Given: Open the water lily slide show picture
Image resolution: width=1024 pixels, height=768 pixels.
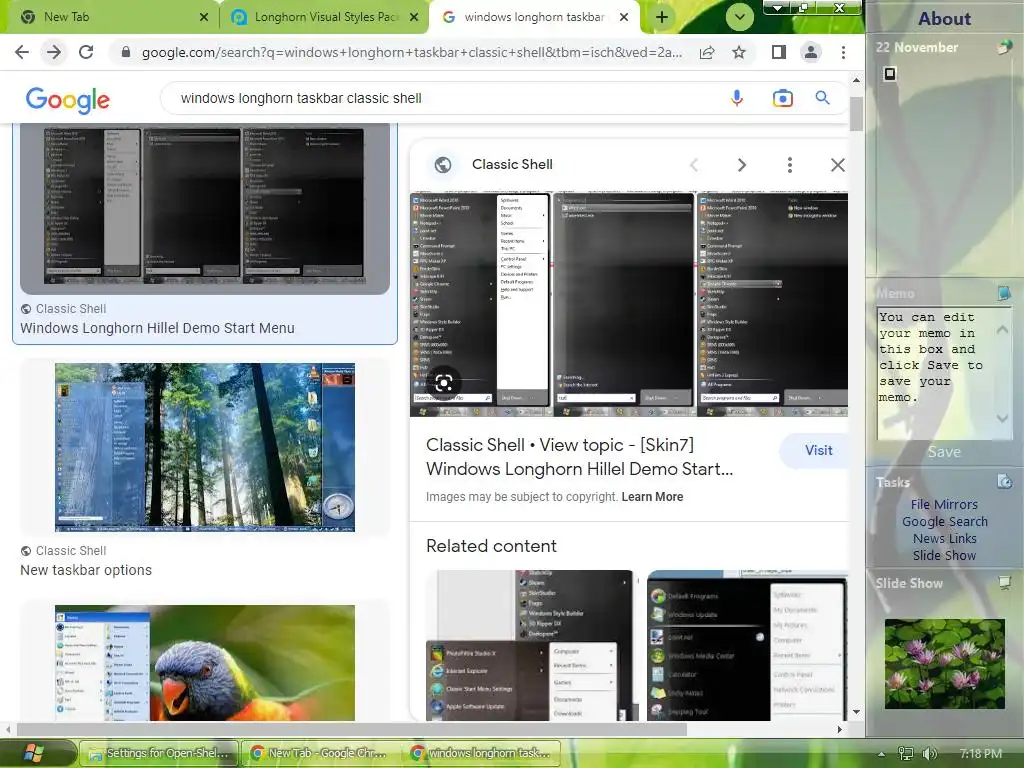Looking at the screenshot, I should tap(944, 664).
